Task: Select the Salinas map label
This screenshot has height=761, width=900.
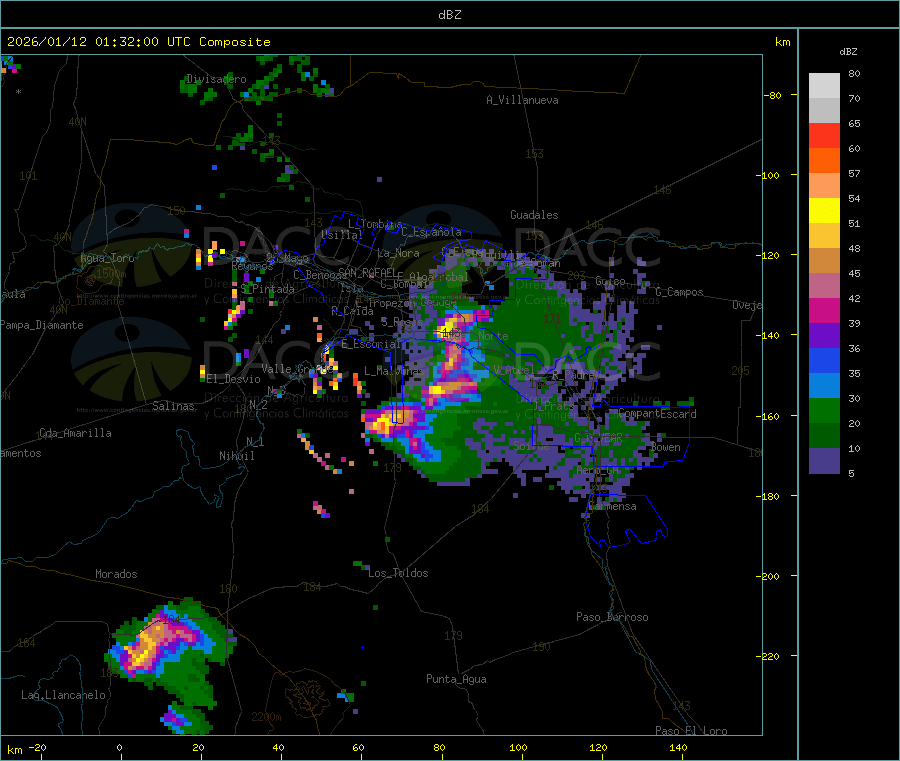Action: [x=173, y=406]
